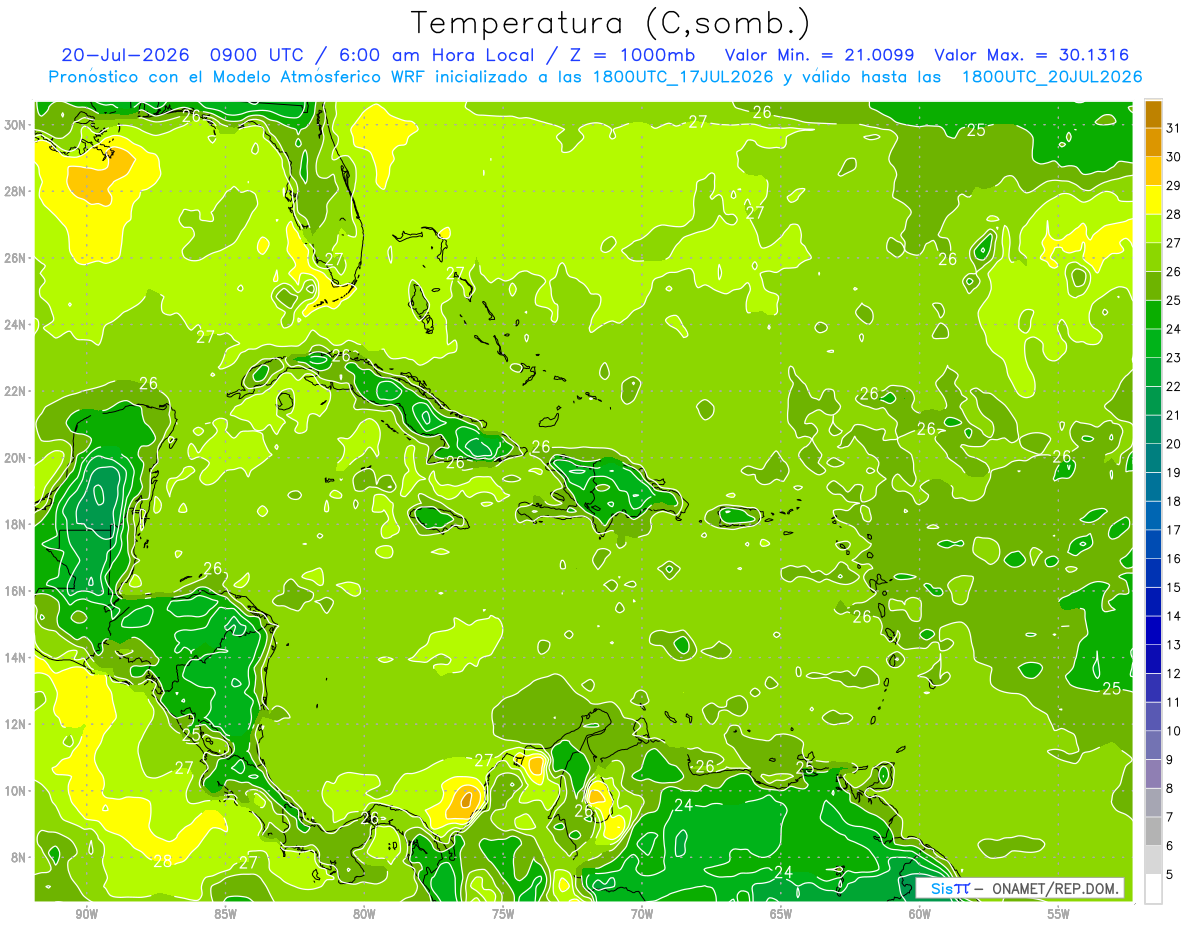
Task: Click the color scale label '31'
Action: (1174, 128)
